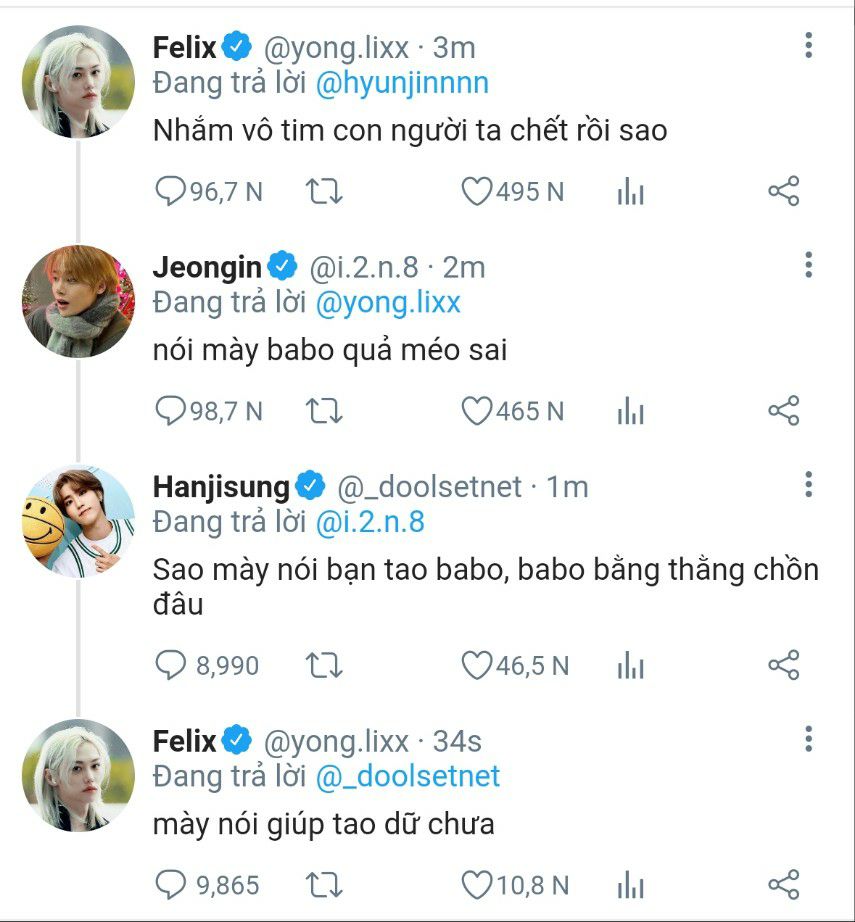
Task: View analytics on Jeongin's tweet
Action: tap(630, 411)
